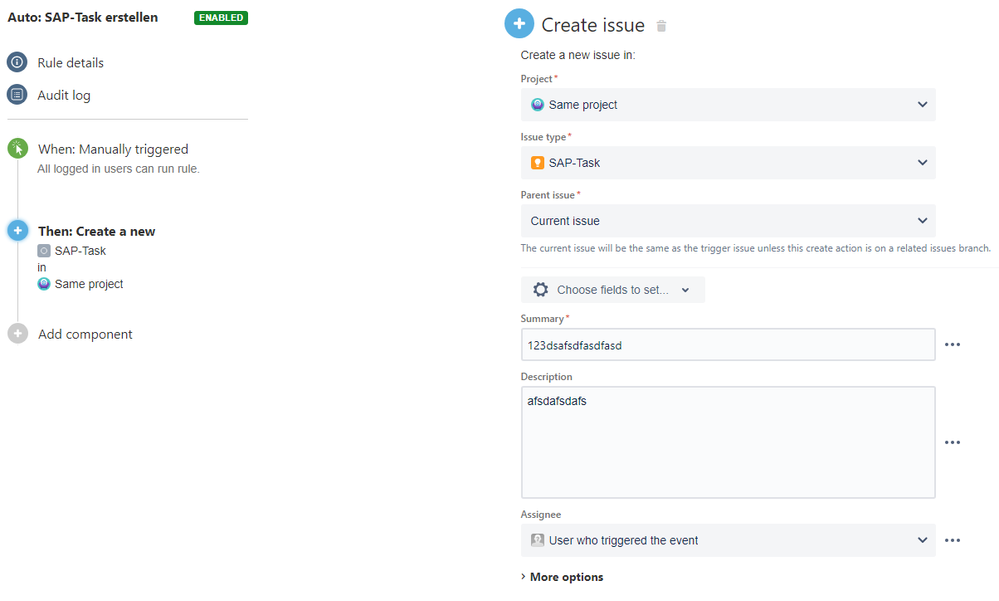Open the Assignee dropdown
This screenshot has height=601, width=999.
click(x=728, y=540)
